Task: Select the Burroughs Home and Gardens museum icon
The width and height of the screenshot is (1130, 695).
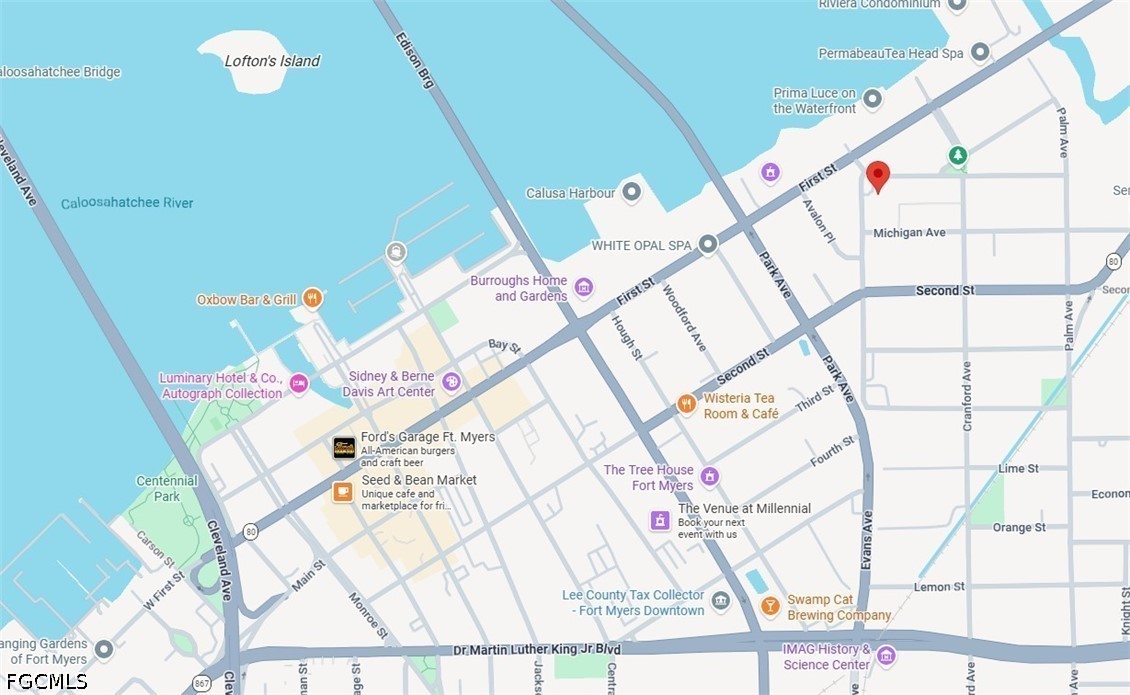Action: 584,288
